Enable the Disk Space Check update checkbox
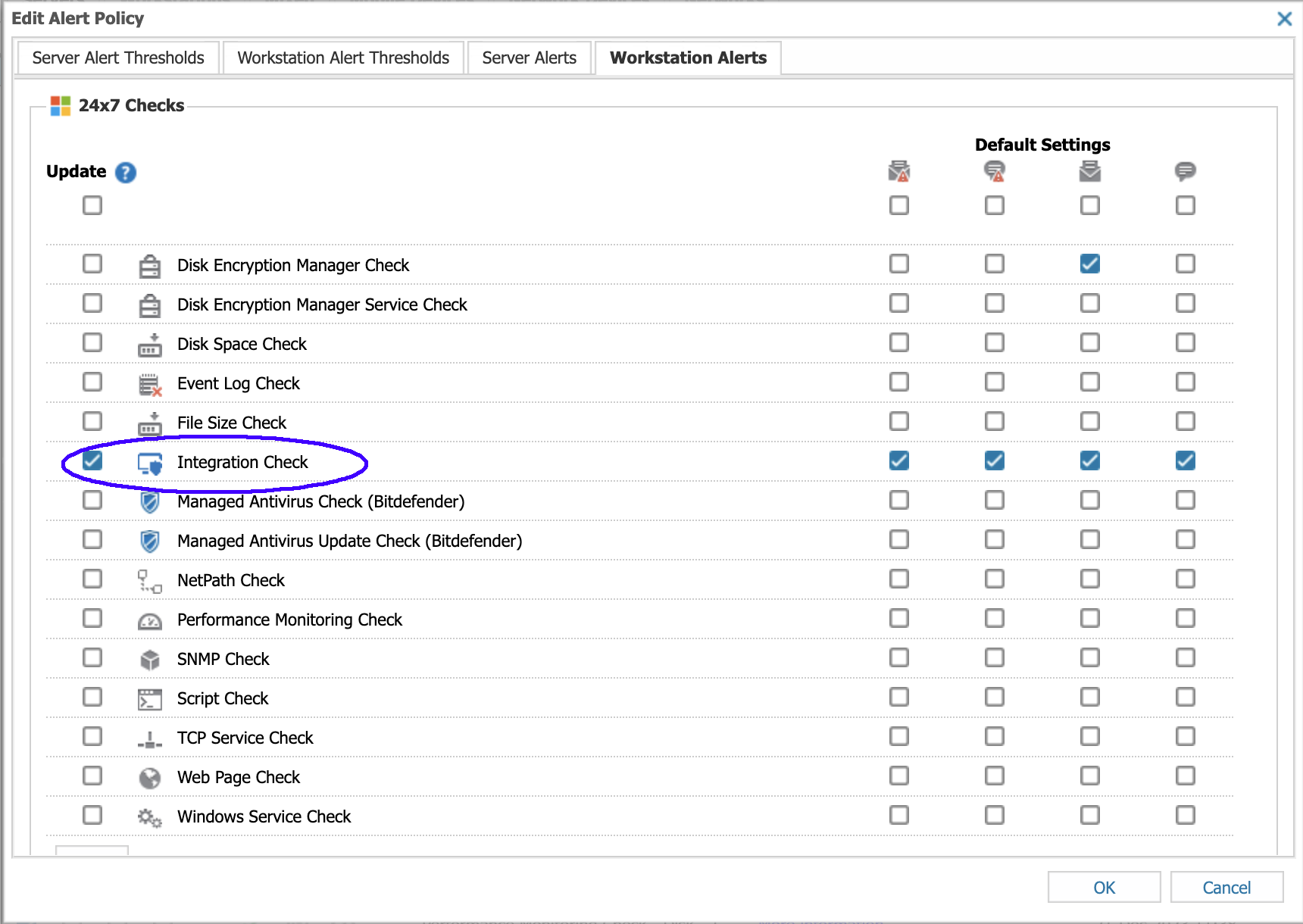Image resolution: width=1303 pixels, height=924 pixels. pyautogui.click(x=92, y=342)
